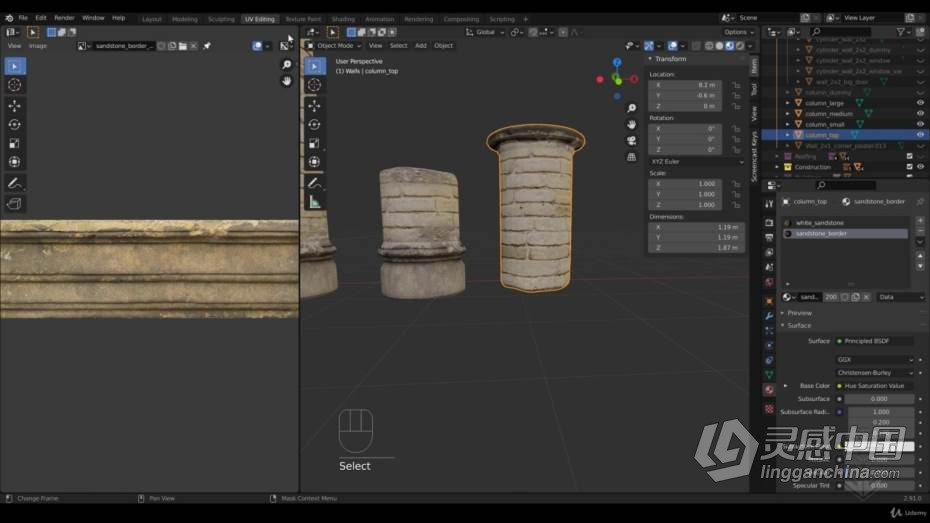Select the Annotate tool in the 3D viewport
The height and width of the screenshot is (523, 930).
314,183
